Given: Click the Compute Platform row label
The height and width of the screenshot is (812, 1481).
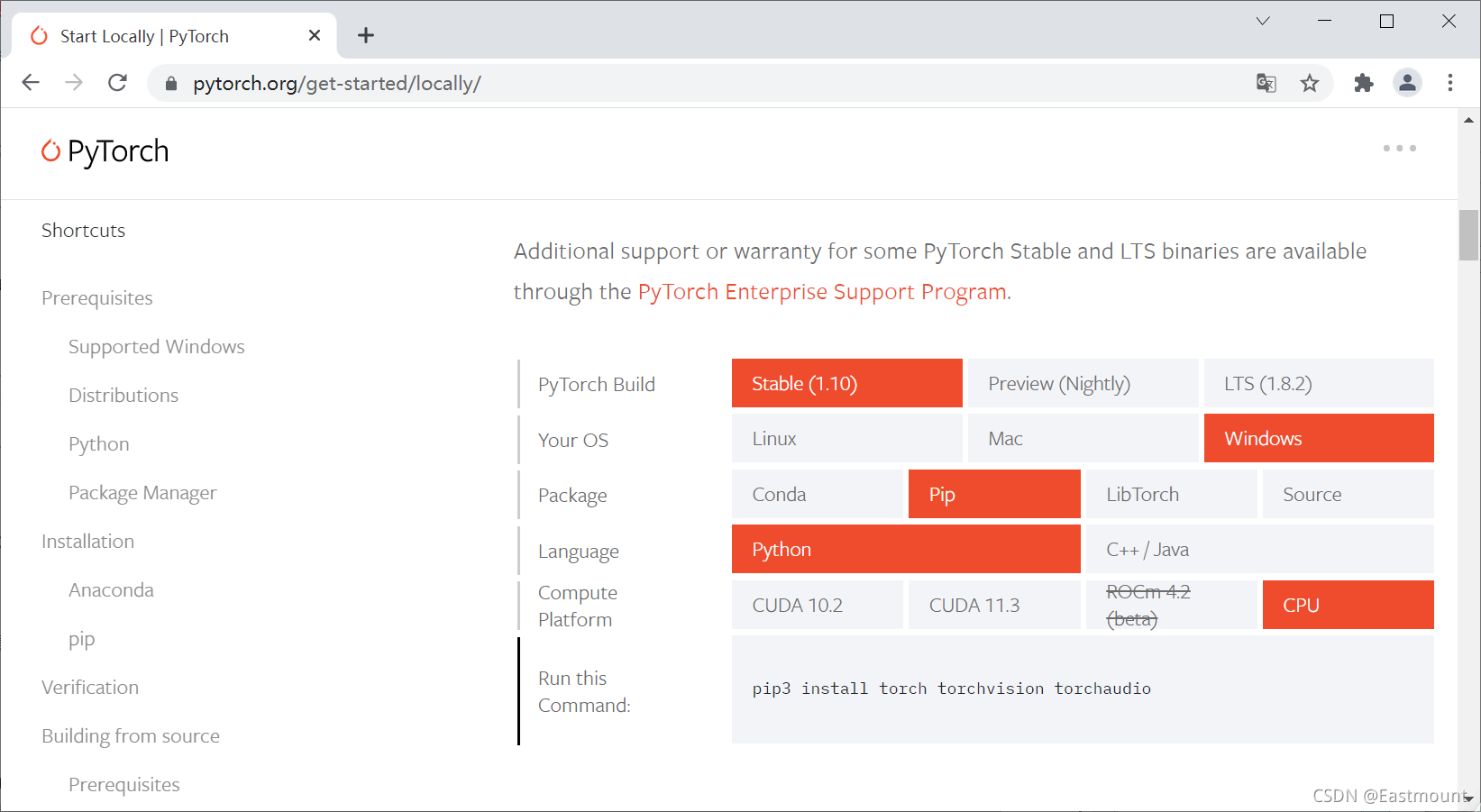Looking at the screenshot, I should 578,606.
